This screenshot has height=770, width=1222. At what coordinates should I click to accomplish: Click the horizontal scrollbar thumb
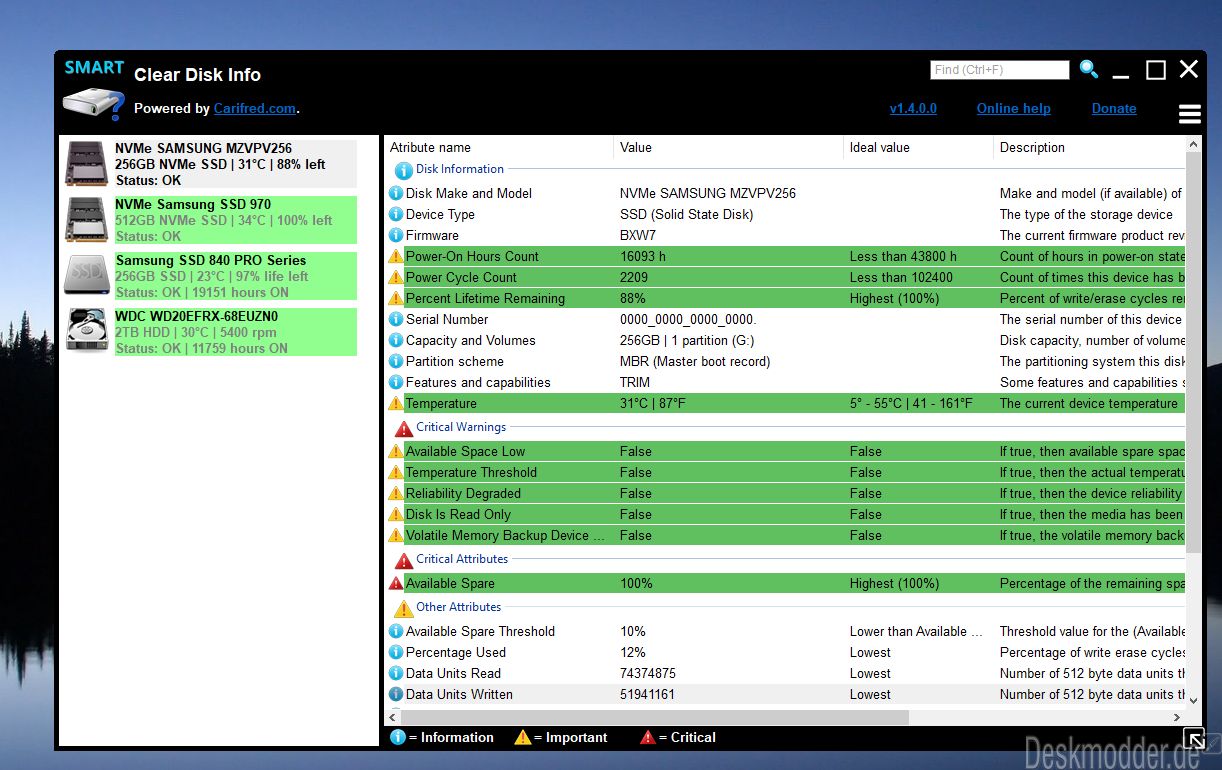[x=656, y=717]
